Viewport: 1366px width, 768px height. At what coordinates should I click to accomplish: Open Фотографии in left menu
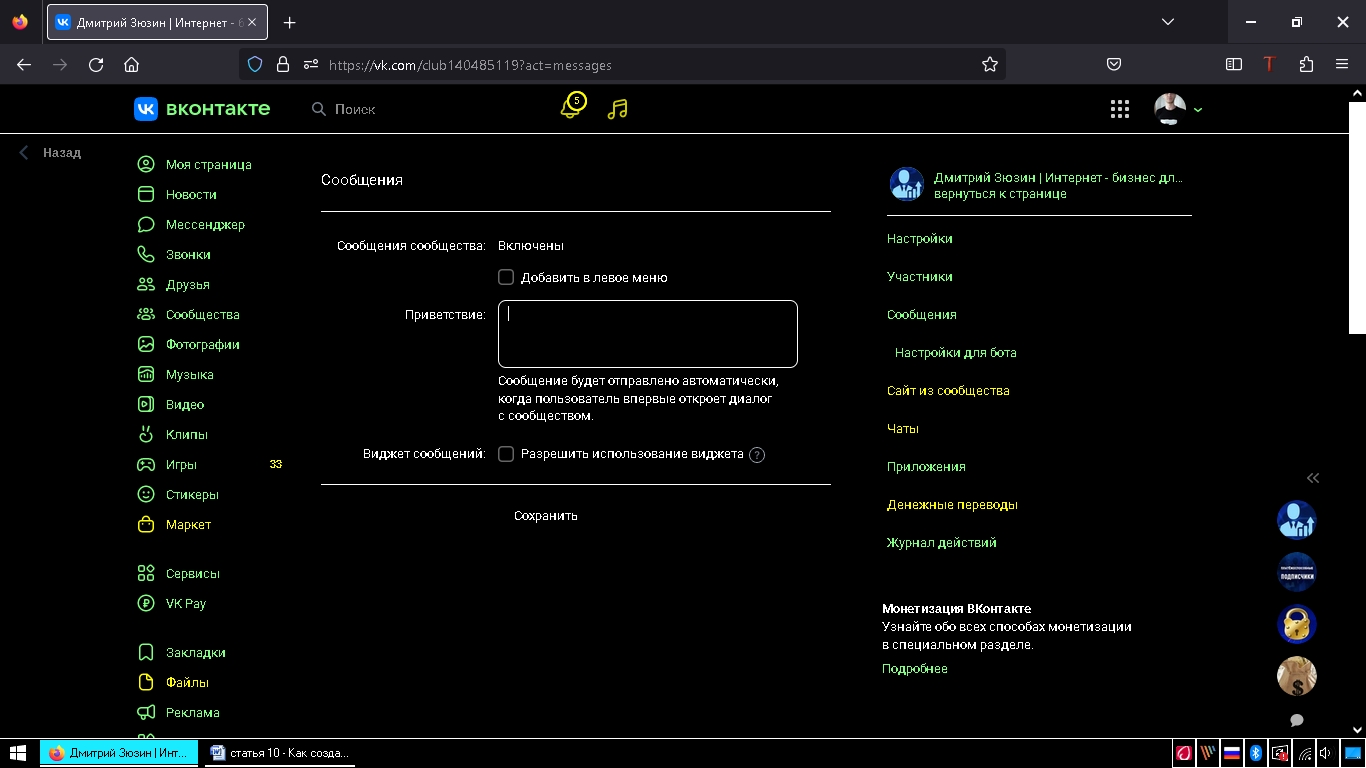point(203,345)
